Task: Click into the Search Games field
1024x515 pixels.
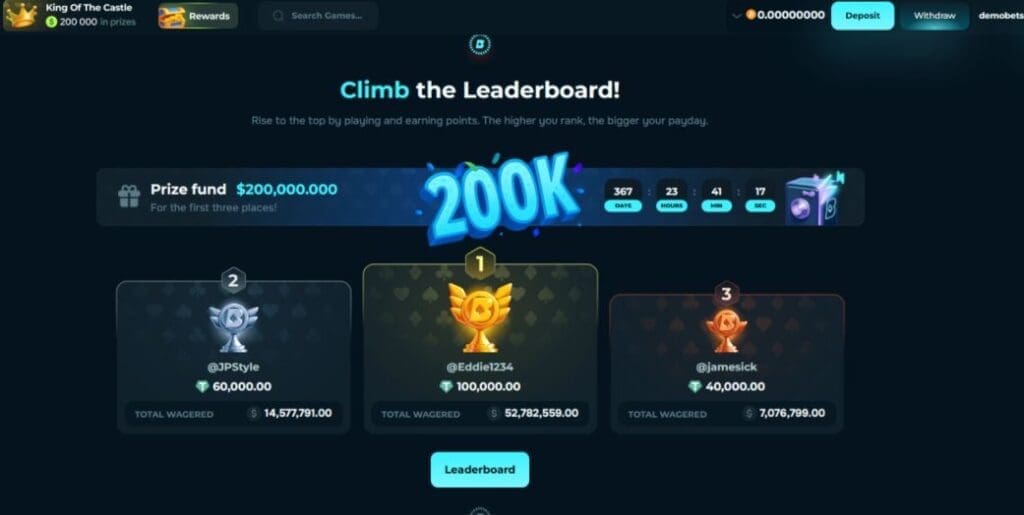Action: point(318,16)
